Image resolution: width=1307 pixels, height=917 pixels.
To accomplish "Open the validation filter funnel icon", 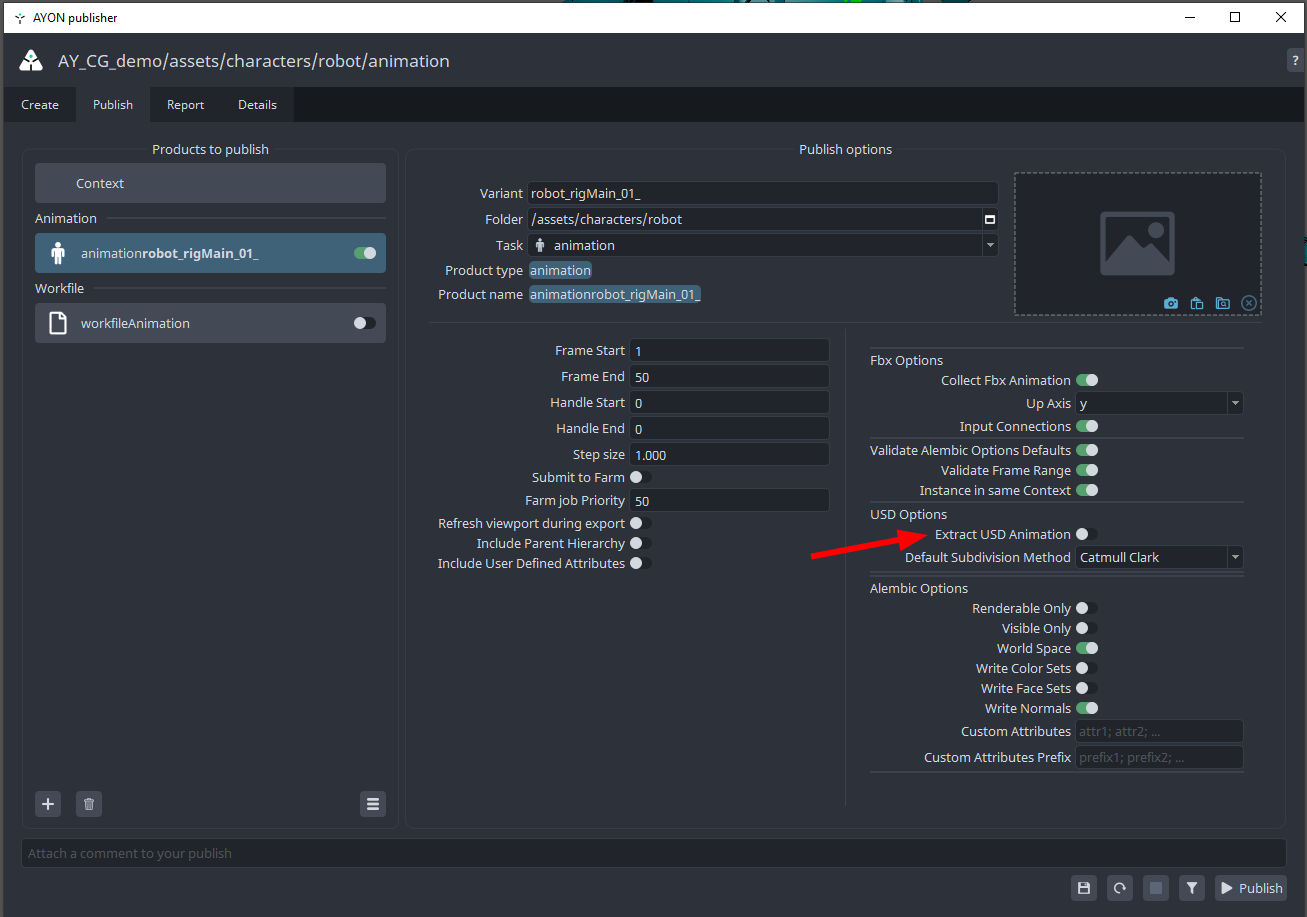I will click(x=1191, y=888).
